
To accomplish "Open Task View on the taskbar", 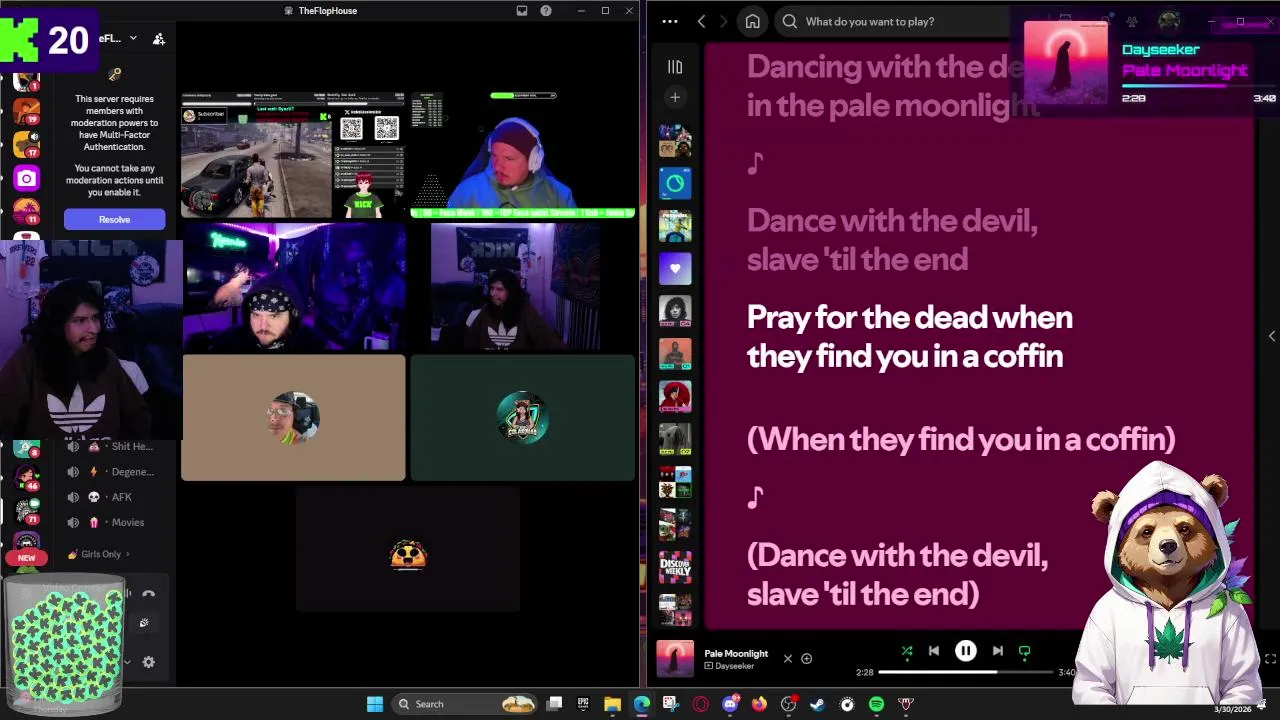I will point(555,704).
